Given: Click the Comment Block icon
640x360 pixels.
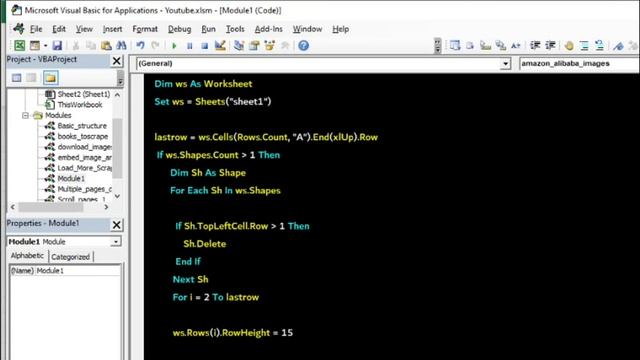Looking at the screenshot, I should coord(584,45).
